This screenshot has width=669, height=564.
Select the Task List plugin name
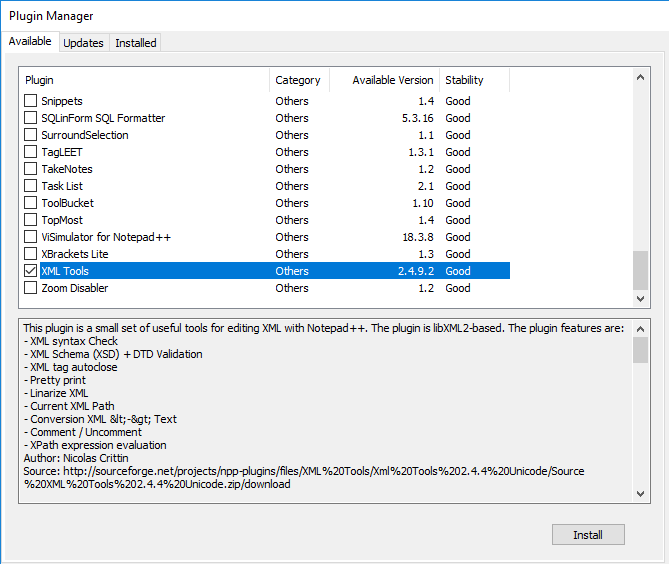pos(62,186)
